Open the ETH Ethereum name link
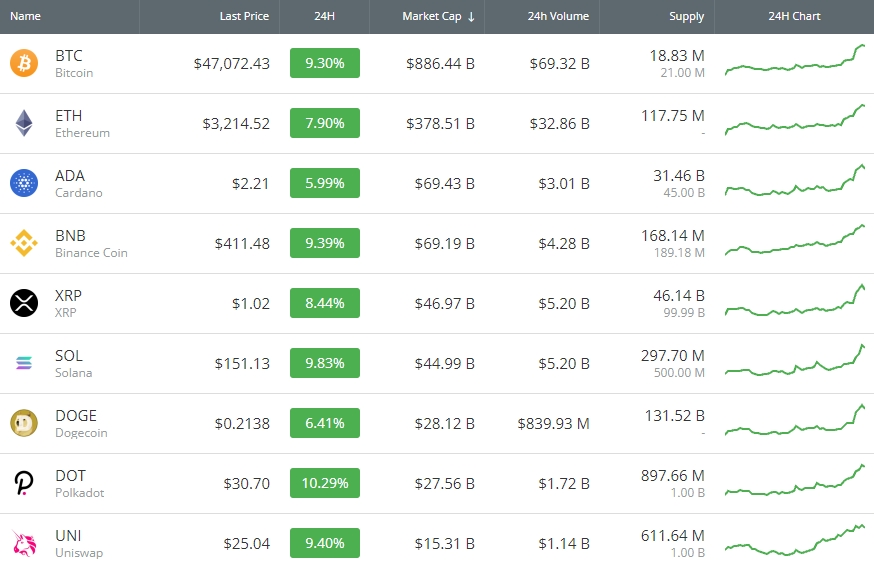Viewport: 874px width, 569px height. tap(81, 124)
